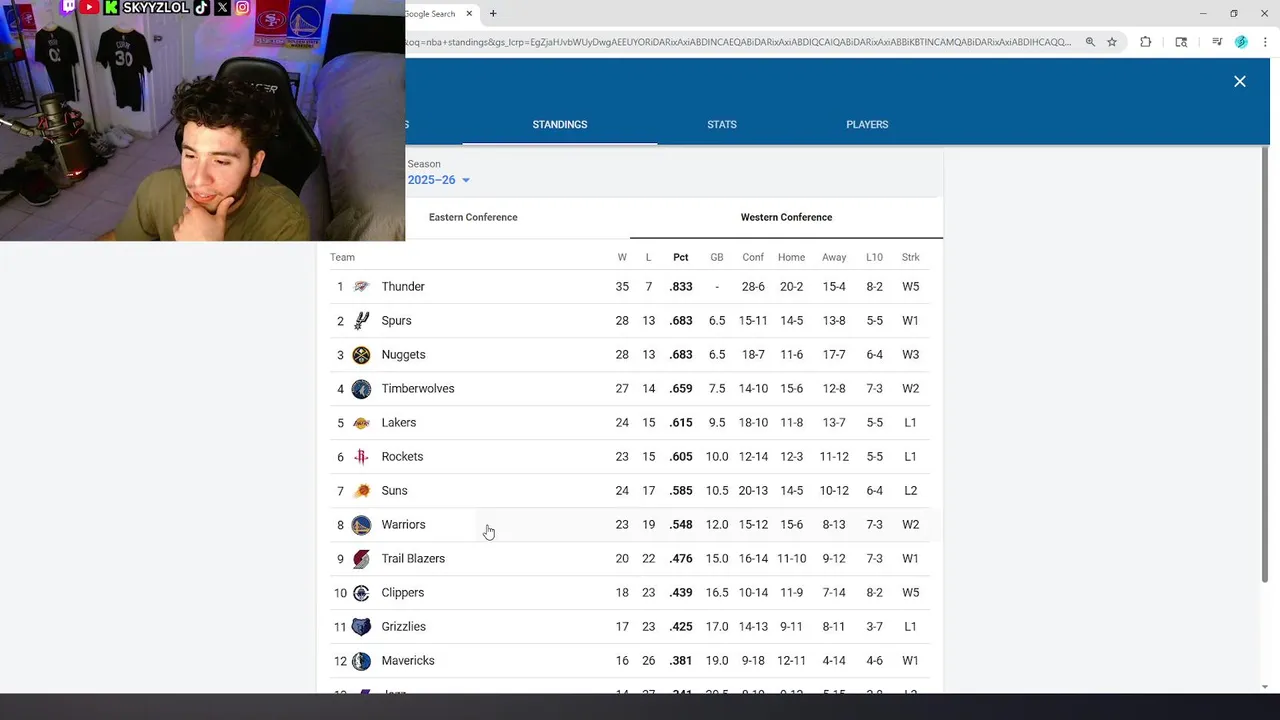Screen dimensions: 1280x720
Task: Click the Rockets home record 12-3
Action: (791, 457)
